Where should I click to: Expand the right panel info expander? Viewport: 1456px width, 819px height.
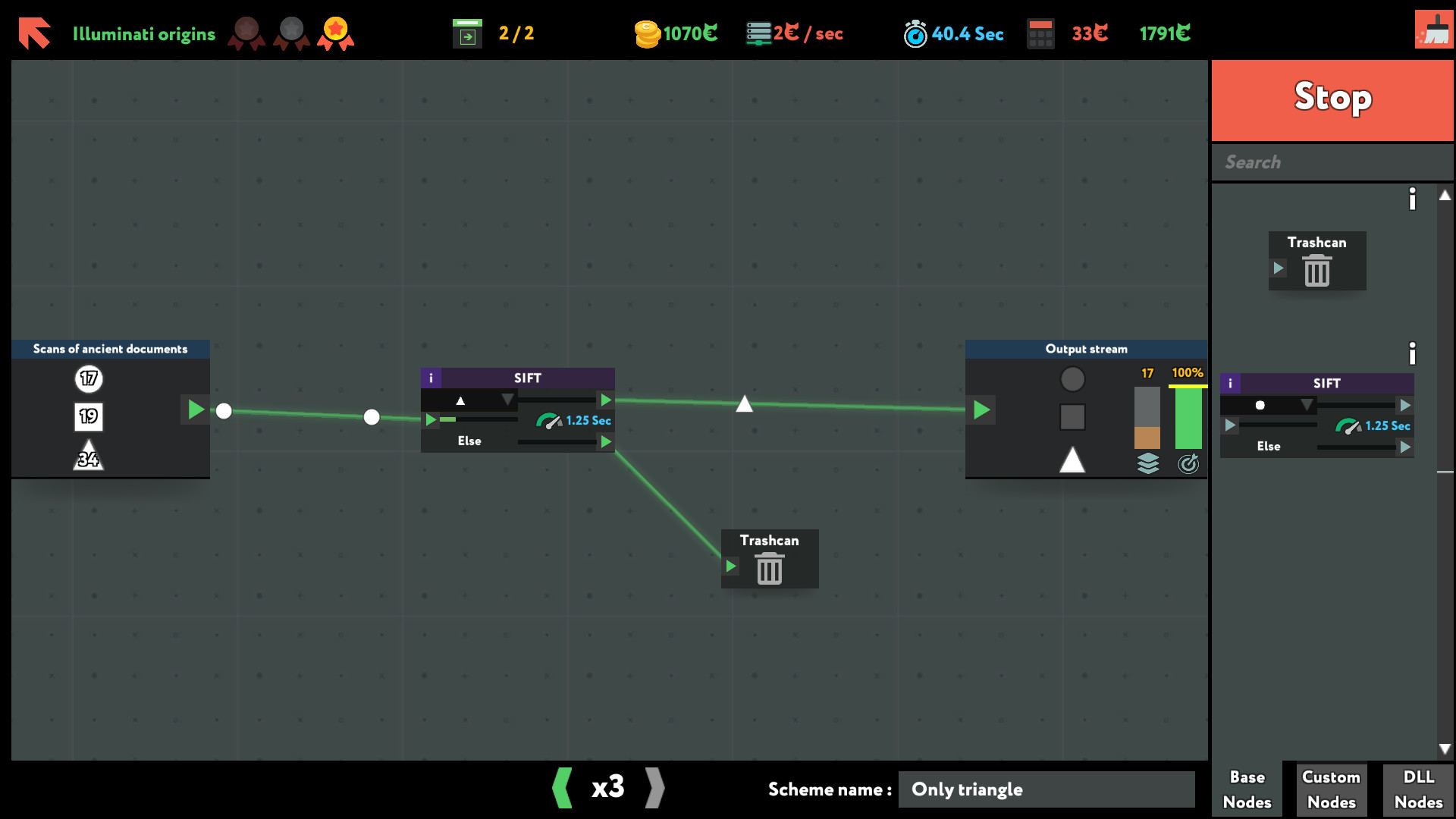click(1413, 198)
